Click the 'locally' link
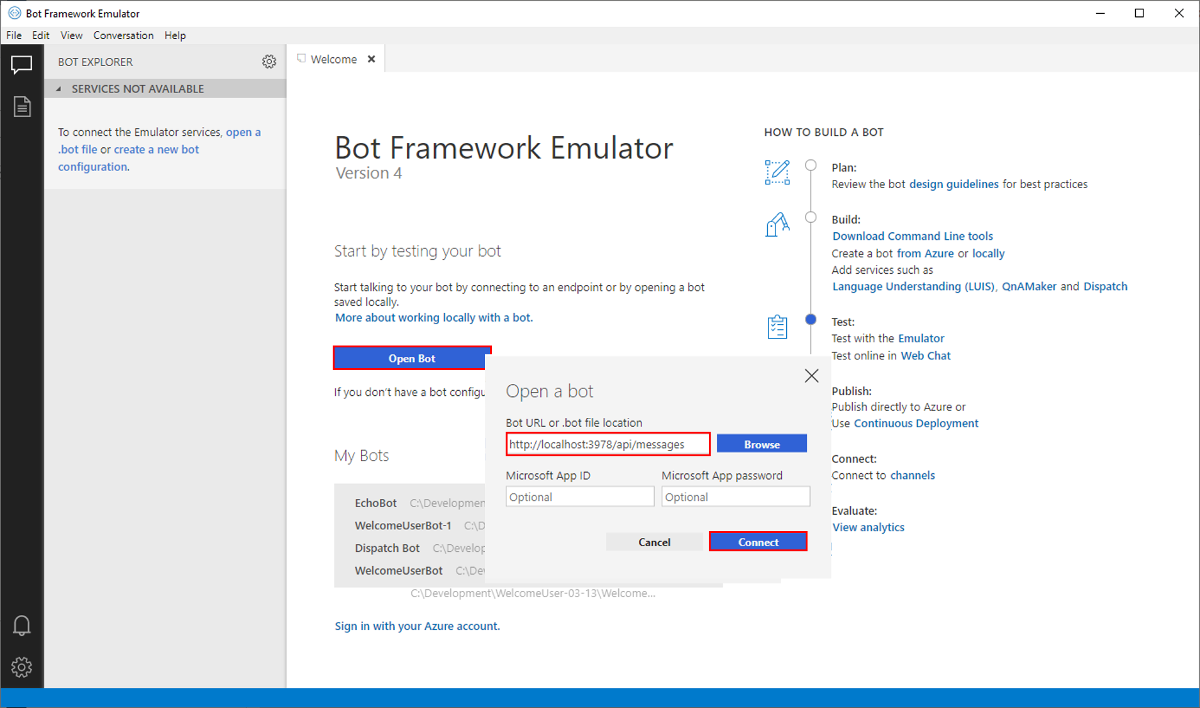The width and height of the screenshot is (1200, 708). 989,253
